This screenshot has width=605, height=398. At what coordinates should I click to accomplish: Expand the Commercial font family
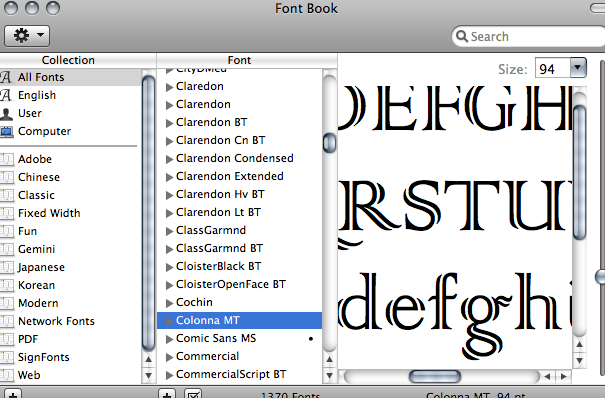pyautogui.click(x=169, y=357)
